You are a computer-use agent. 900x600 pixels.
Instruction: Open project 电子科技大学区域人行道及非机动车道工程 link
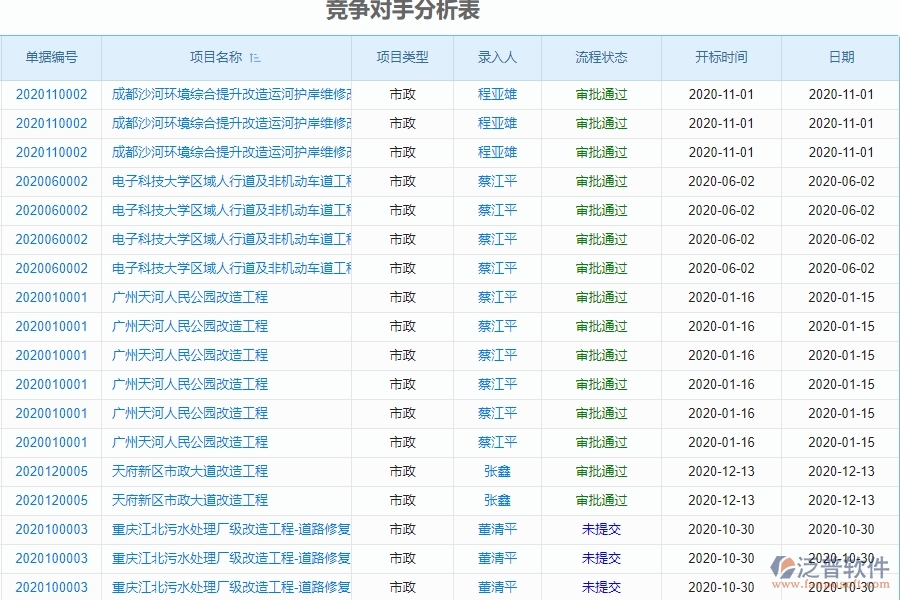(x=227, y=181)
